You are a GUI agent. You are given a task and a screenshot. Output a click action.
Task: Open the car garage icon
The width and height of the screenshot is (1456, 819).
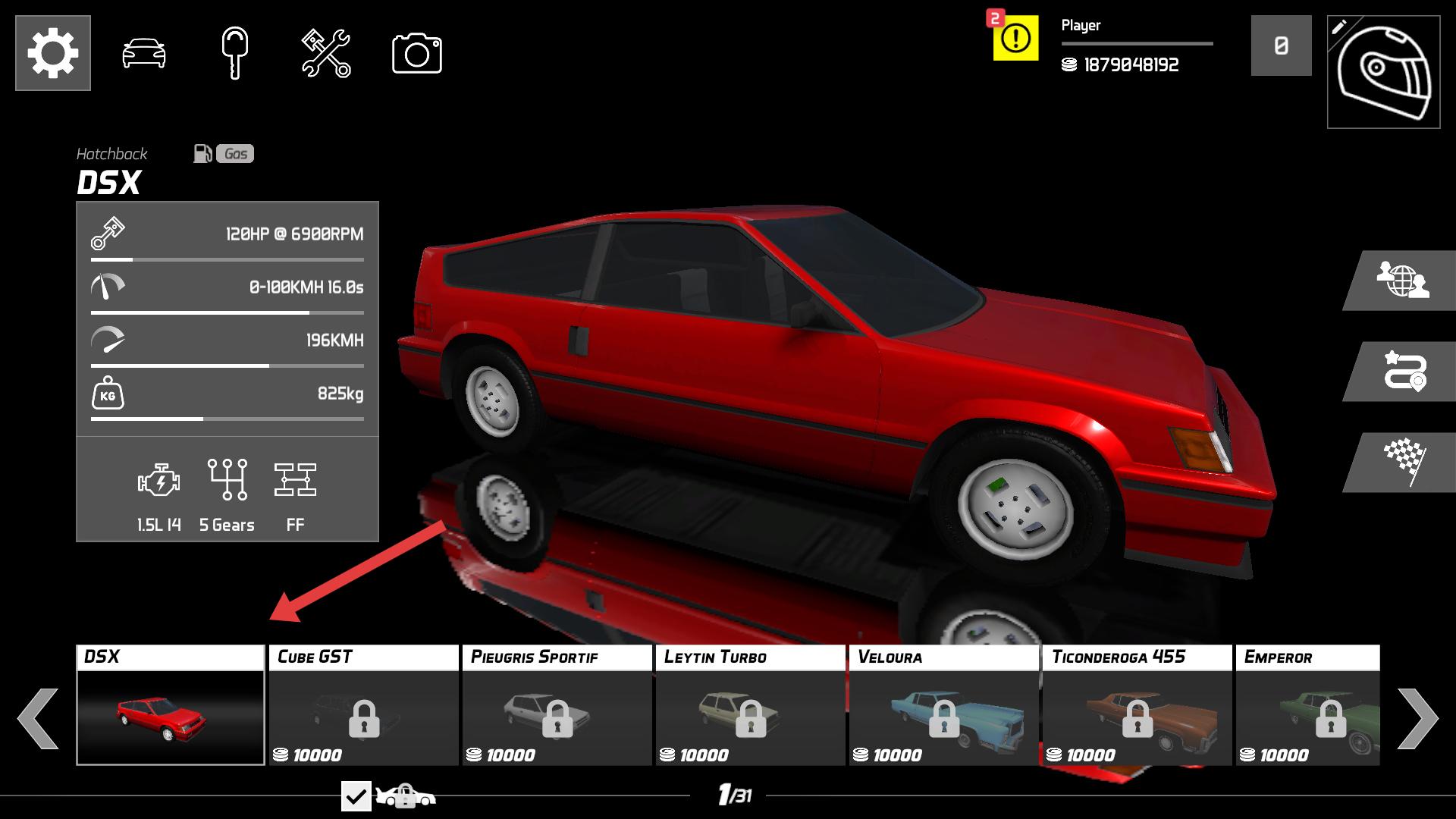pyautogui.click(x=144, y=54)
